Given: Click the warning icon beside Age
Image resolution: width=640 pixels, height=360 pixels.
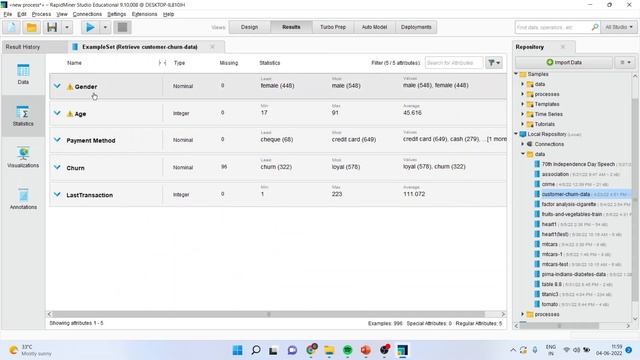Looking at the screenshot, I should pos(70,113).
